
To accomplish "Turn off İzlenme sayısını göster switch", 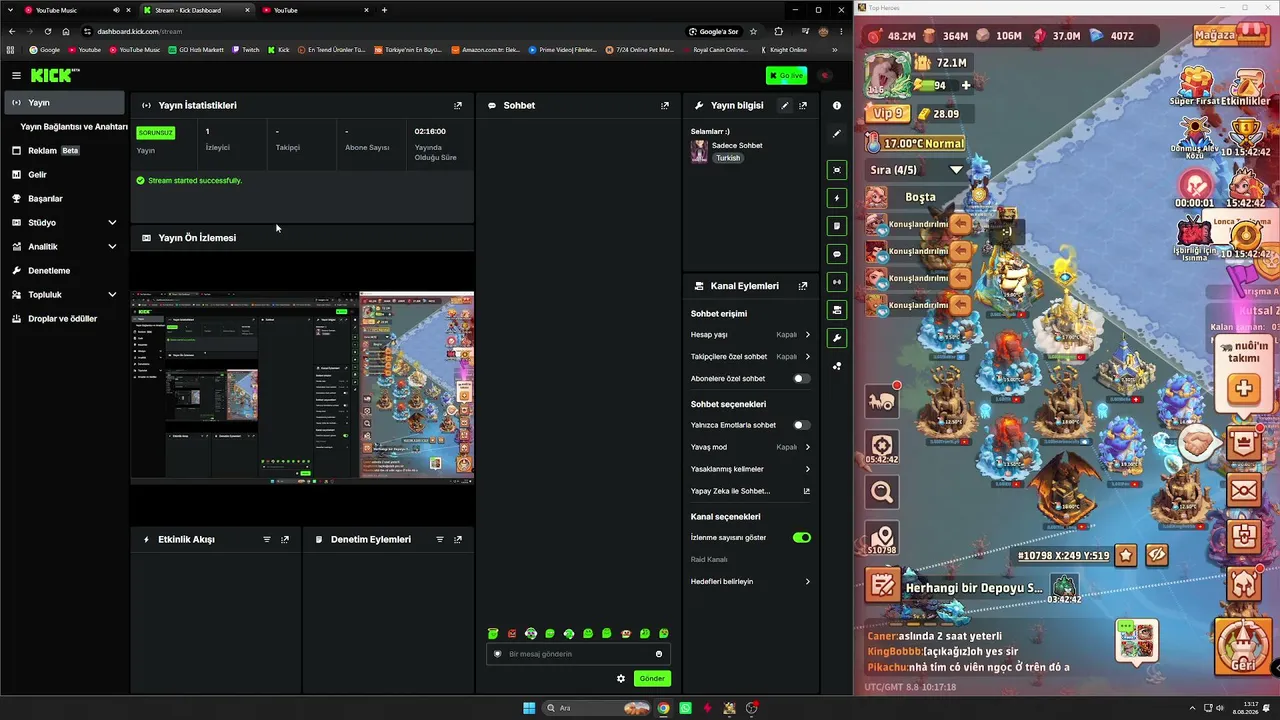I will [801, 537].
